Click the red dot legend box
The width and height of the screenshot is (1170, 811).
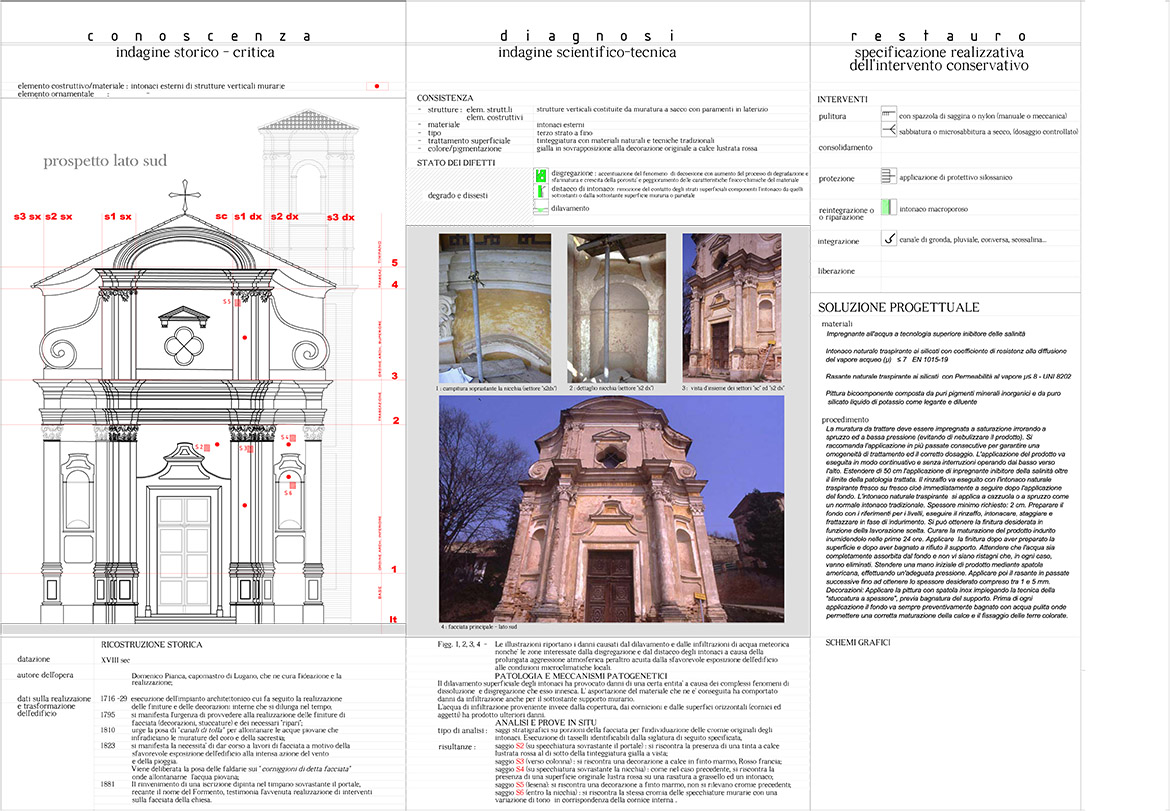(x=377, y=87)
